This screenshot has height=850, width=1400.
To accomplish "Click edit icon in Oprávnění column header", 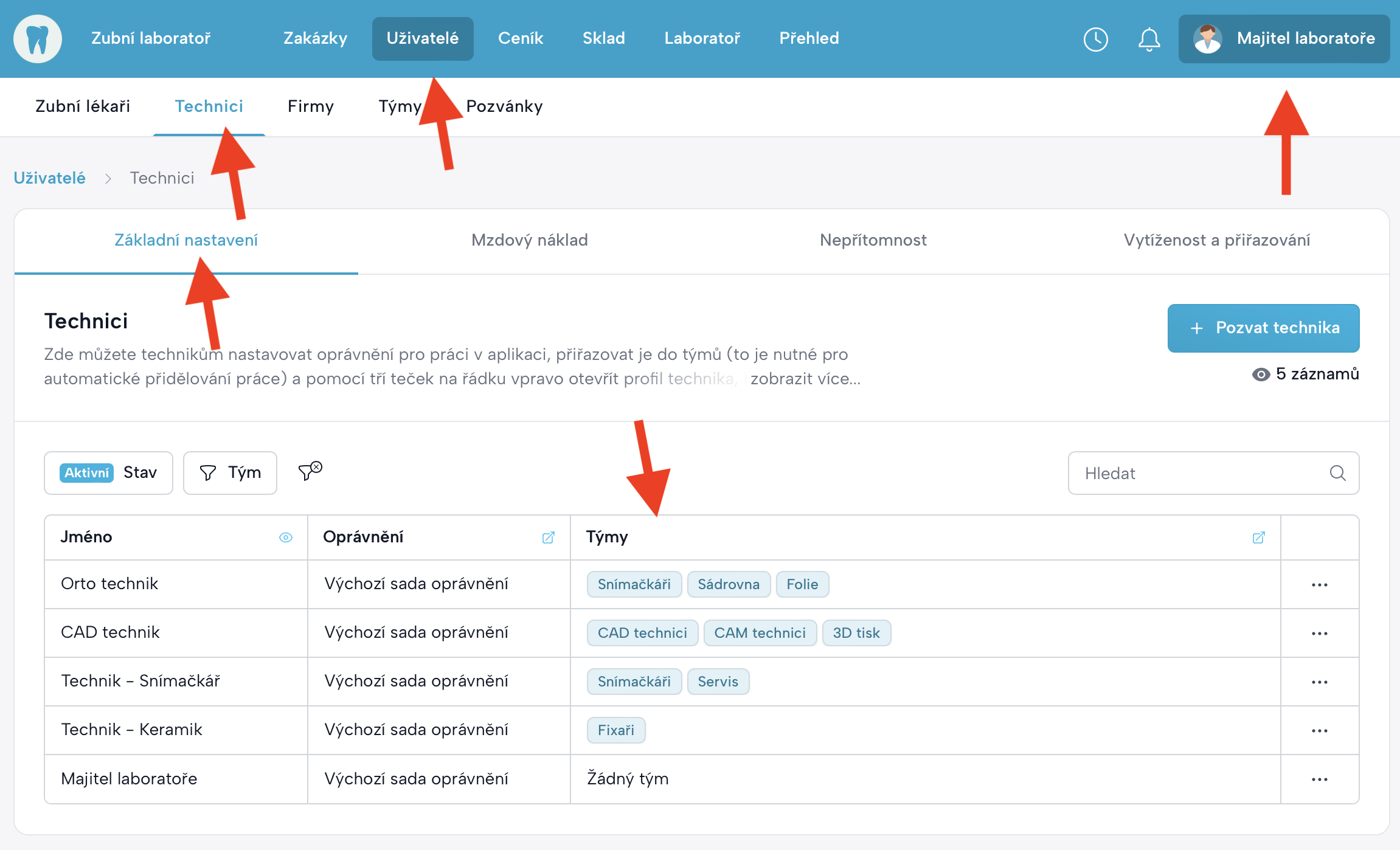I will click(x=548, y=537).
